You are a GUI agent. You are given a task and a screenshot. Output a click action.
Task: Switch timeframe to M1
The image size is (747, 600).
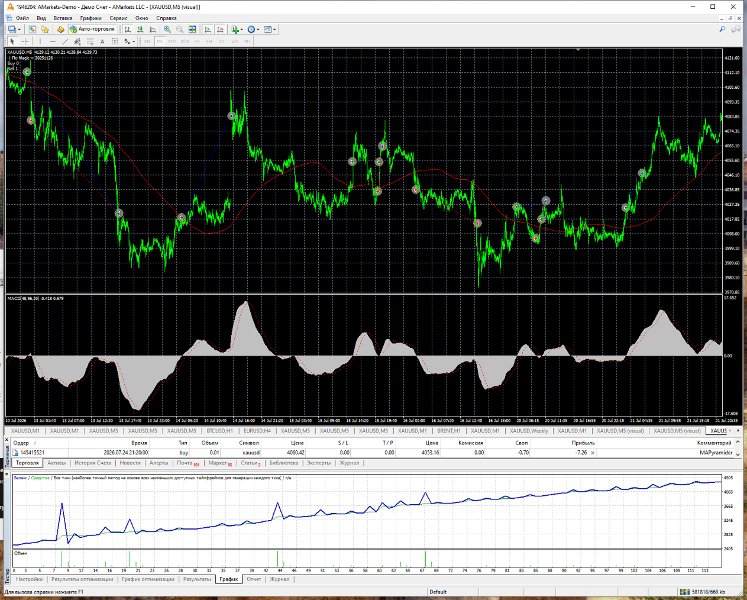point(147,41)
